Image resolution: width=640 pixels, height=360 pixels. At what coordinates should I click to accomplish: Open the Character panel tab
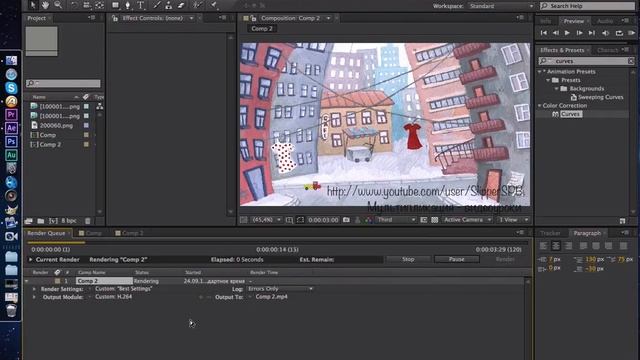pyautogui.click(x=608, y=50)
